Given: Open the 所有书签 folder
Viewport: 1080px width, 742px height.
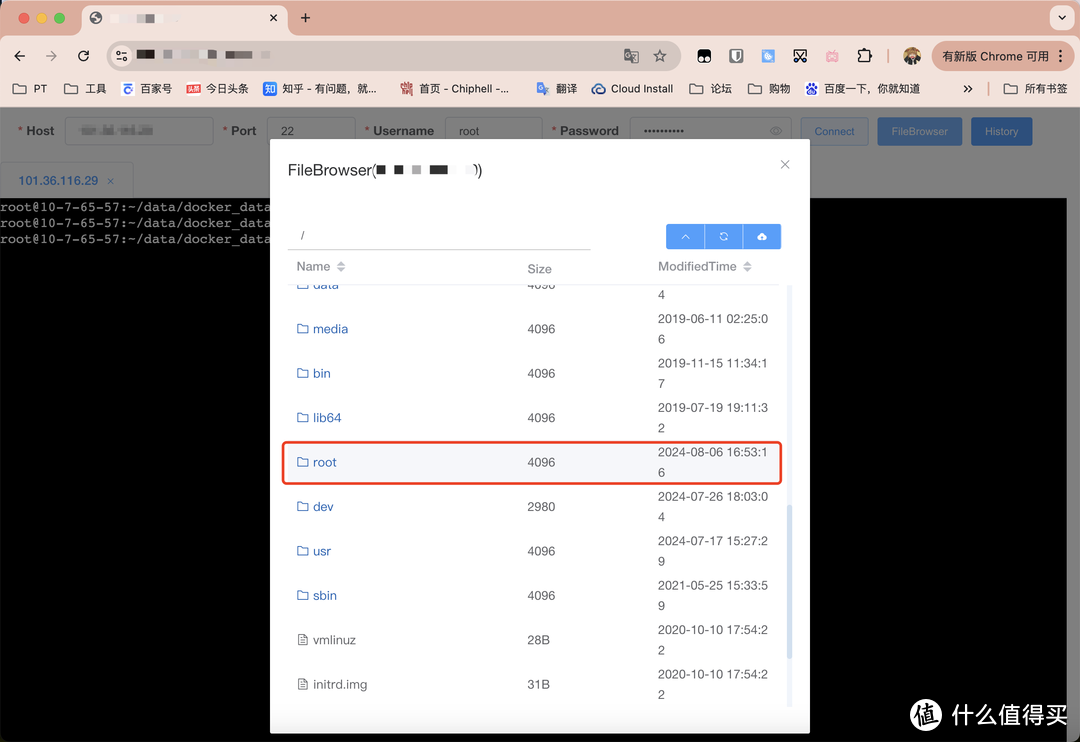Looking at the screenshot, I should point(1035,89).
